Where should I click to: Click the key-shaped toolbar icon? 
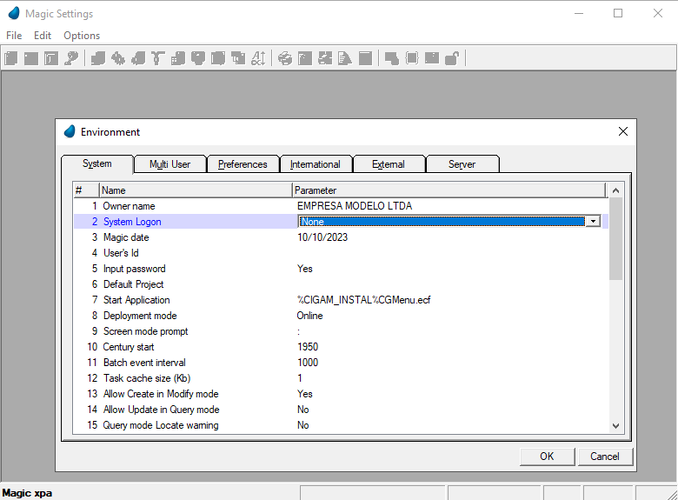click(x=71, y=58)
